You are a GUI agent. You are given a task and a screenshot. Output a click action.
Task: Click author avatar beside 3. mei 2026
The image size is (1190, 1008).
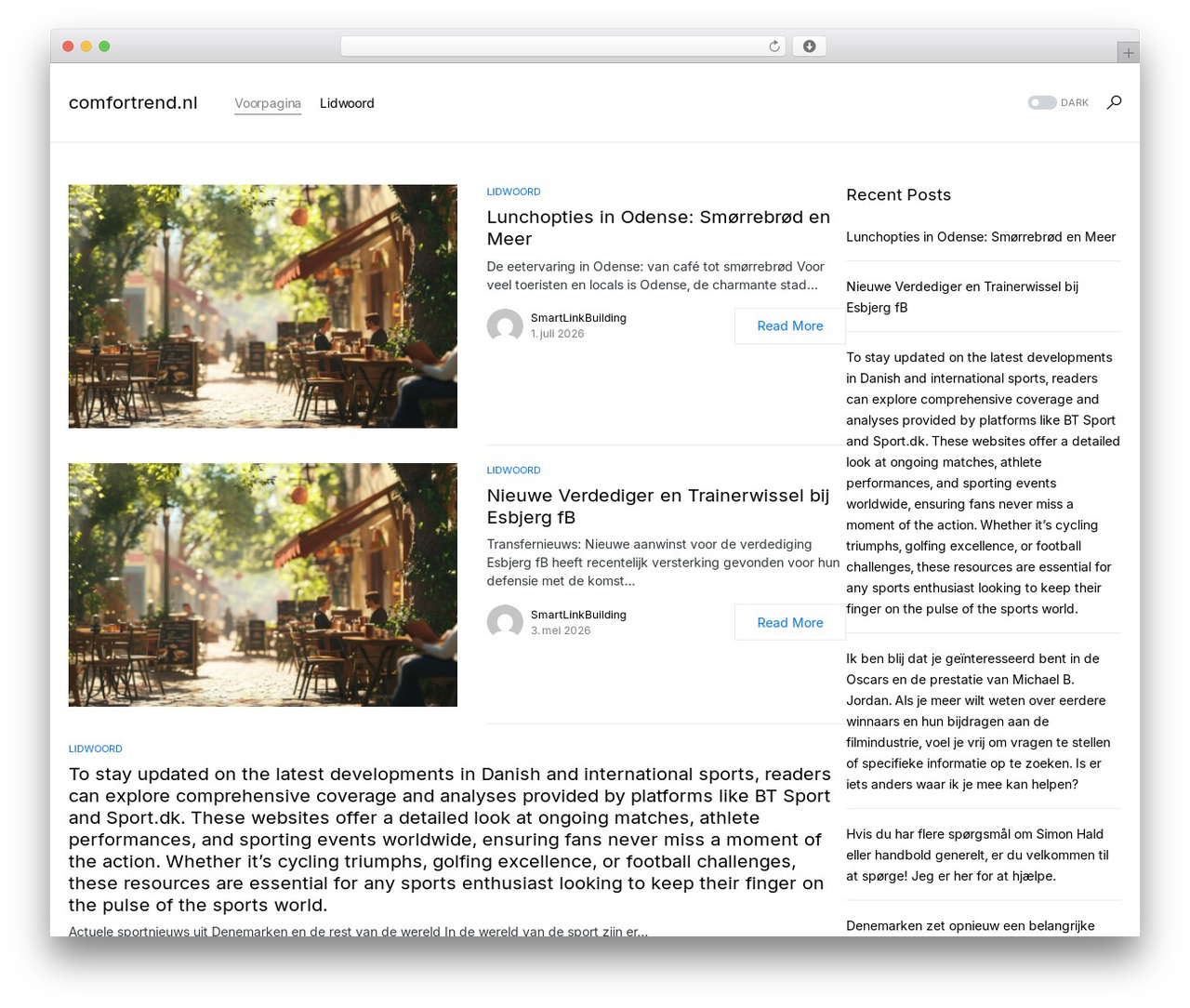pos(505,622)
